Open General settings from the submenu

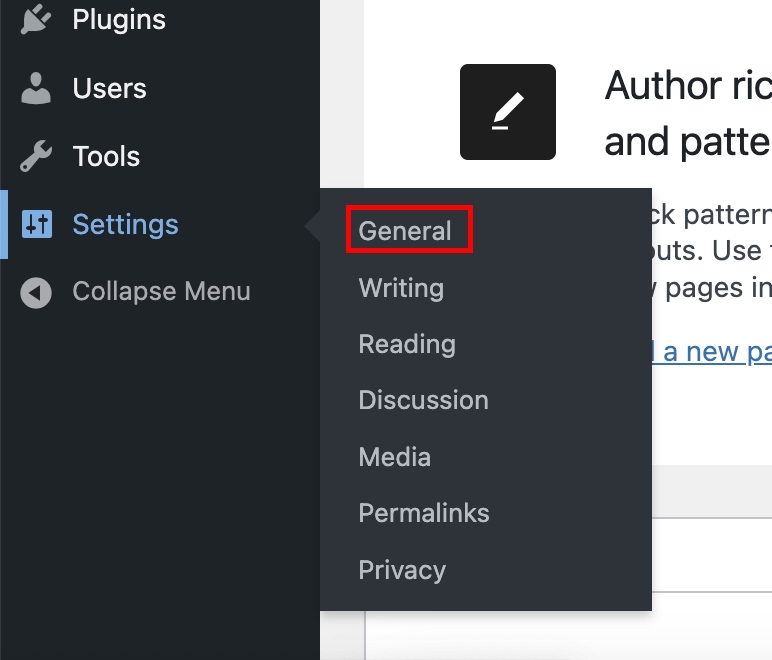point(405,231)
